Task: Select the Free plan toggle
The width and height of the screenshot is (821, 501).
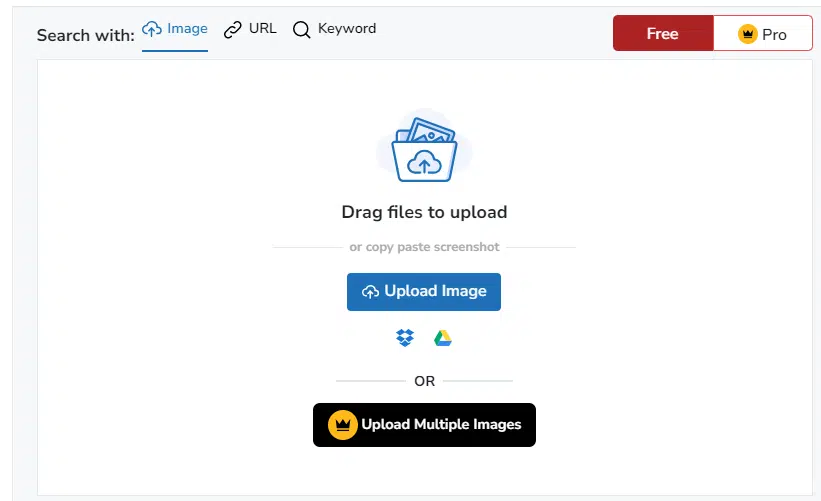Action: point(662,34)
